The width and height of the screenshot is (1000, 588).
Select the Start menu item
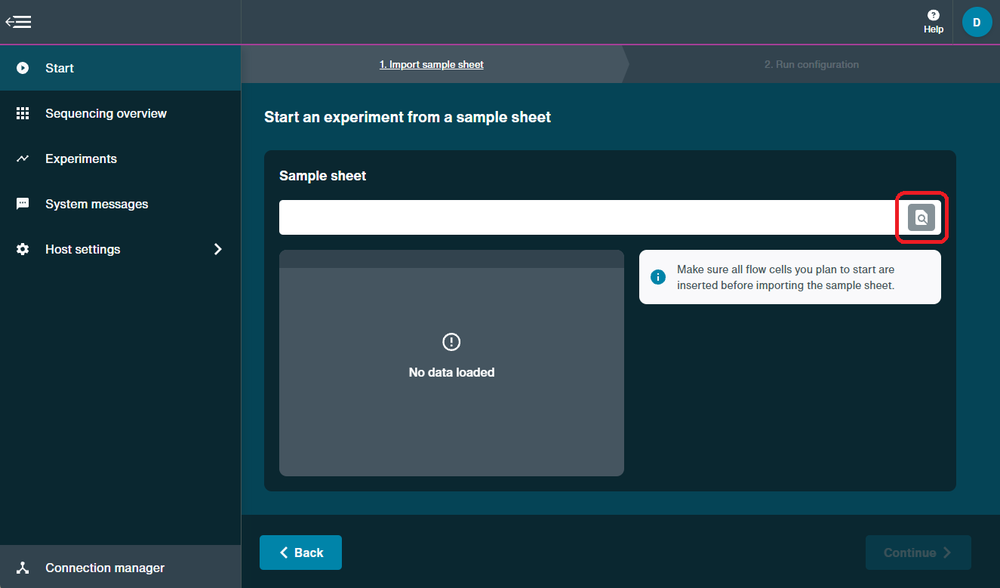pos(121,68)
